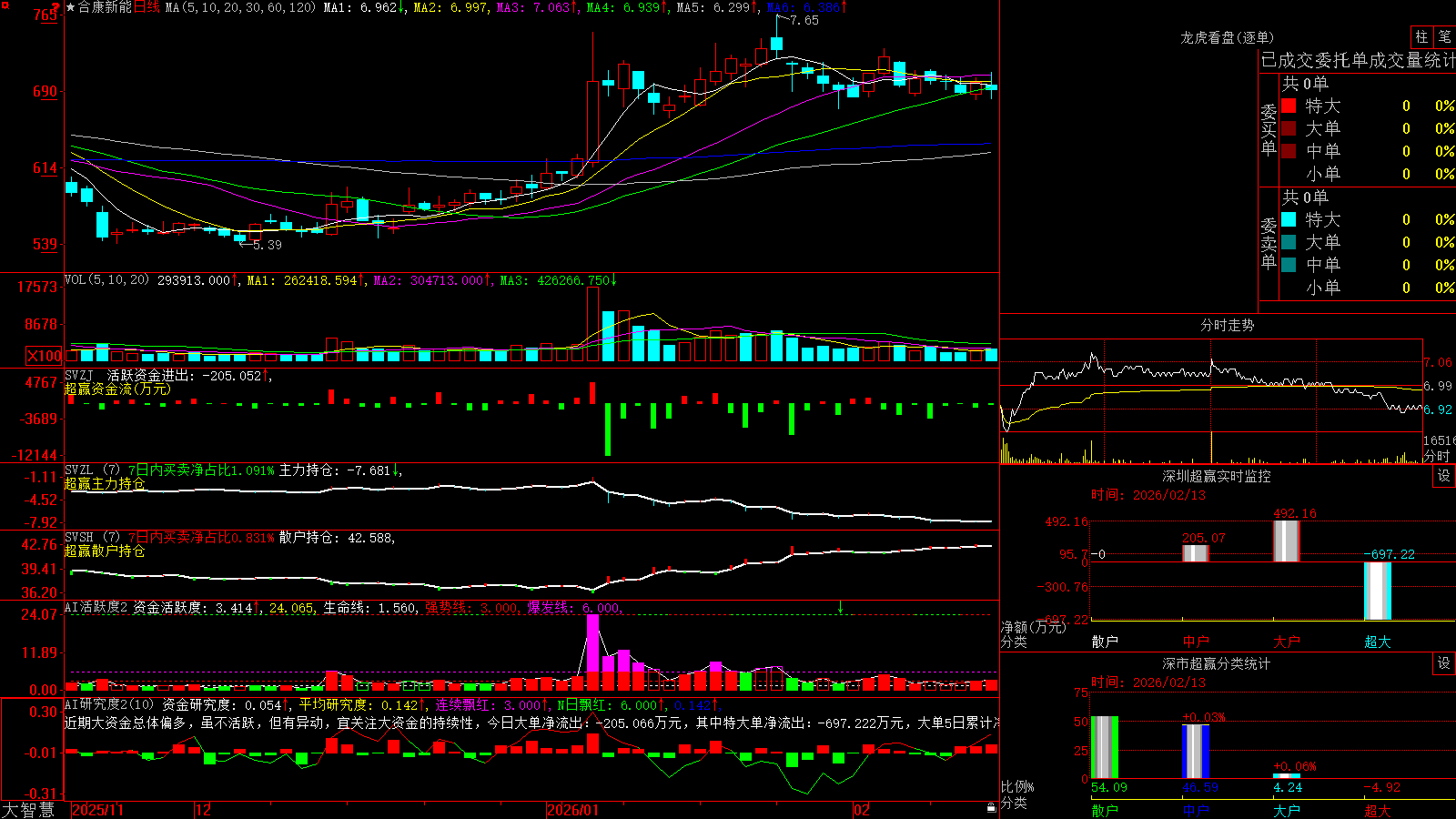Image resolution: width=1456 pixels, height=819 pixels.
Task: Open MA(5,10,20,30,60,120) indicator parameters
Action: (240, 7)
